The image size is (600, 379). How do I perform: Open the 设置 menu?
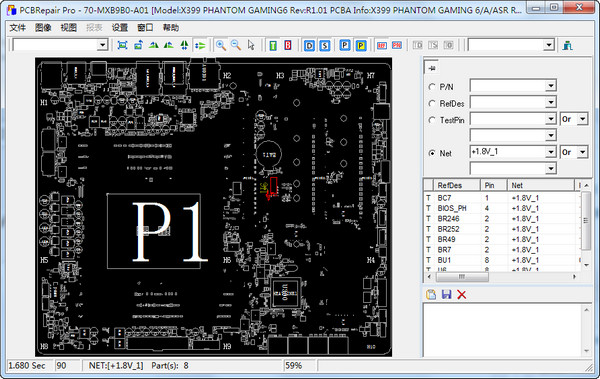coord(119,28)
